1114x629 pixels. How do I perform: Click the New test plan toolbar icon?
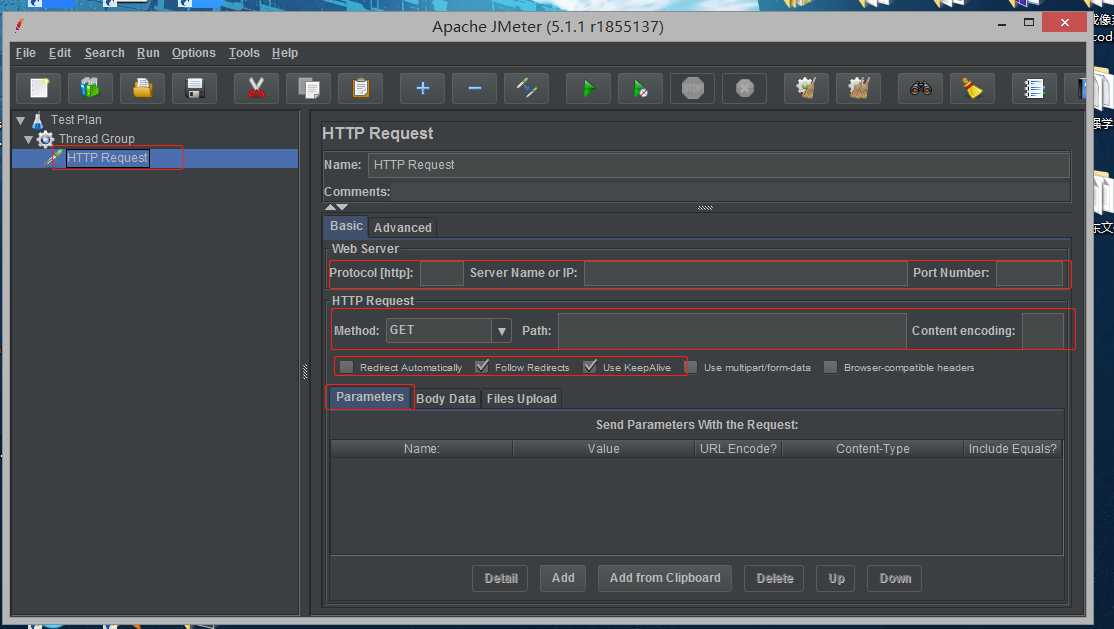tap(39, 88)
